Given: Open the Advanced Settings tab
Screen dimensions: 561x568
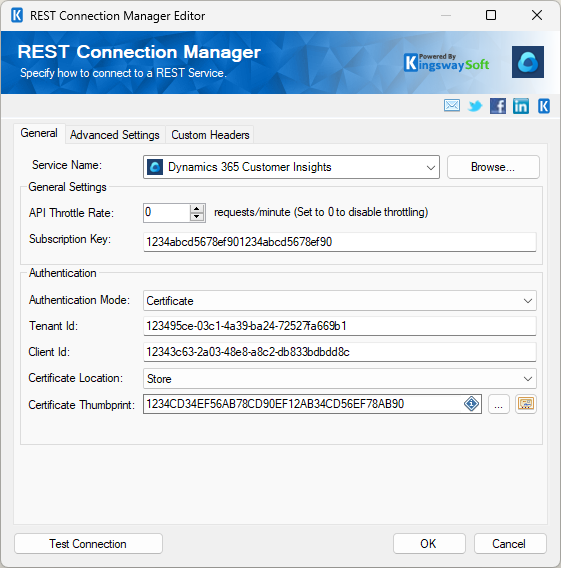Looking at the screenshot, I should click(115, 135).
